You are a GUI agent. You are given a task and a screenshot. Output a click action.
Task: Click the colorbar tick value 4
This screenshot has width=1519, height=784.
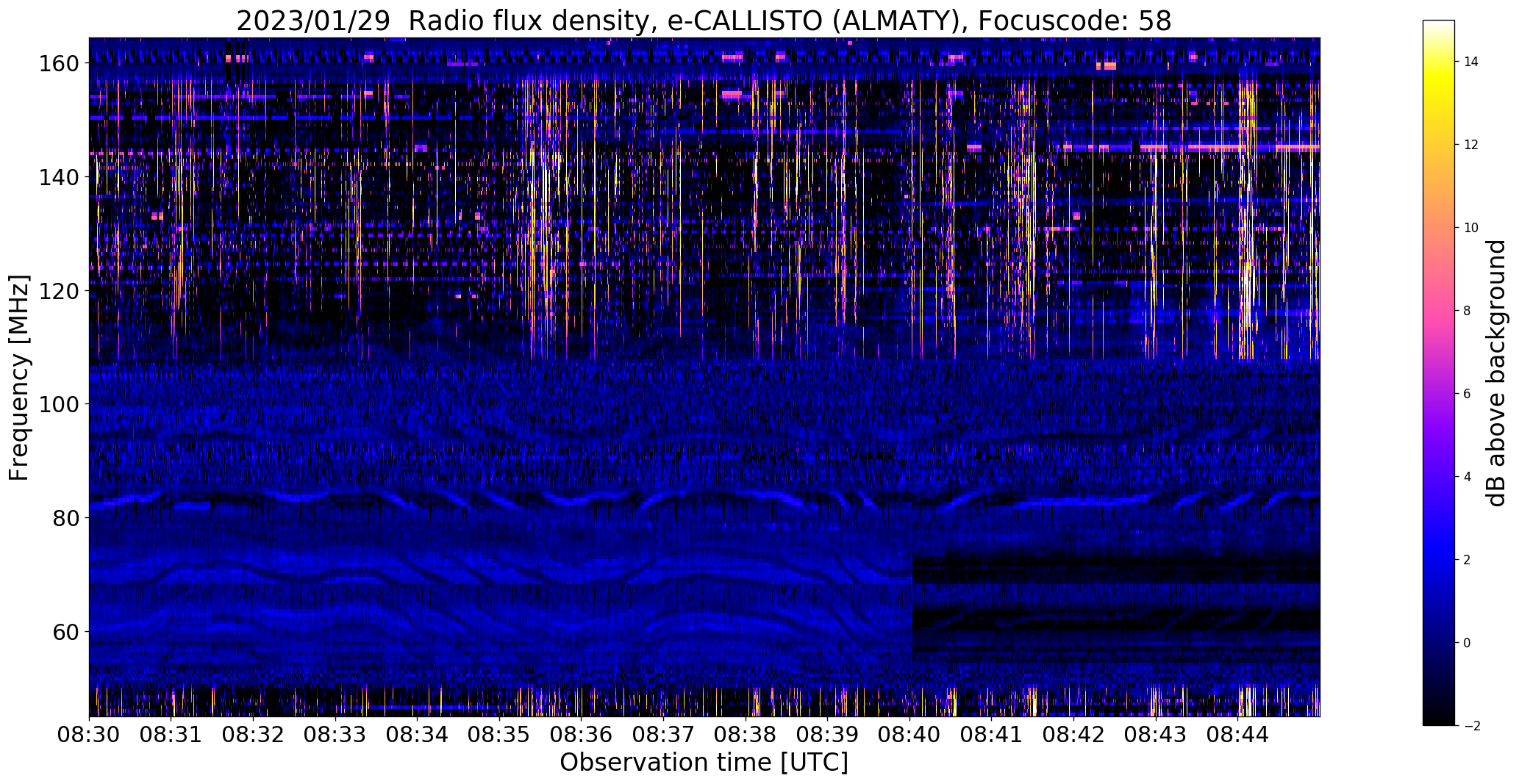click(1468, 477)
